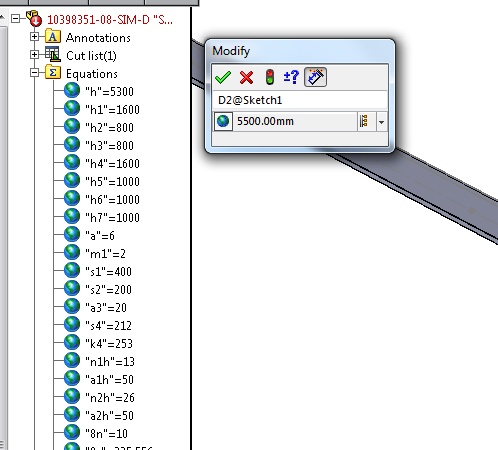Open the dimension value dropdown arrow

(381, 122)
